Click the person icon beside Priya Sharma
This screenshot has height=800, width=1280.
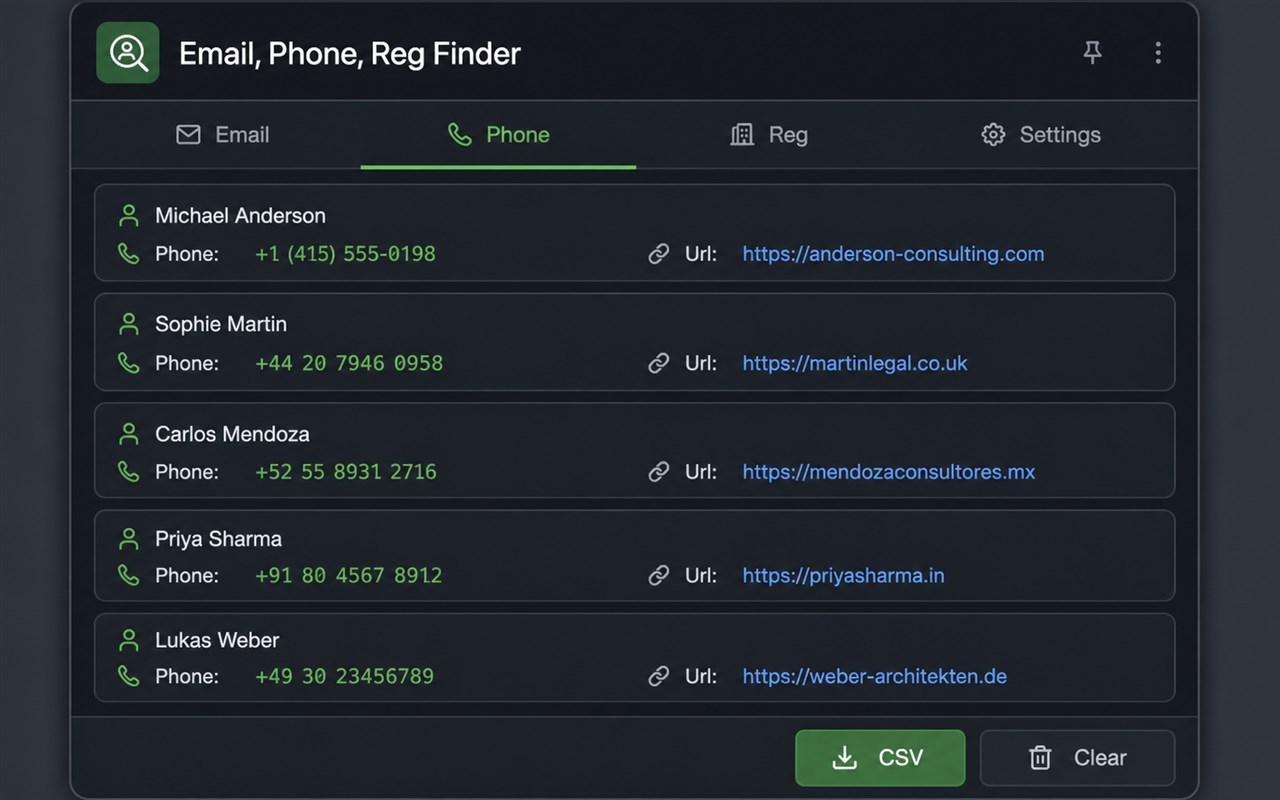click(x=129, y=539)
